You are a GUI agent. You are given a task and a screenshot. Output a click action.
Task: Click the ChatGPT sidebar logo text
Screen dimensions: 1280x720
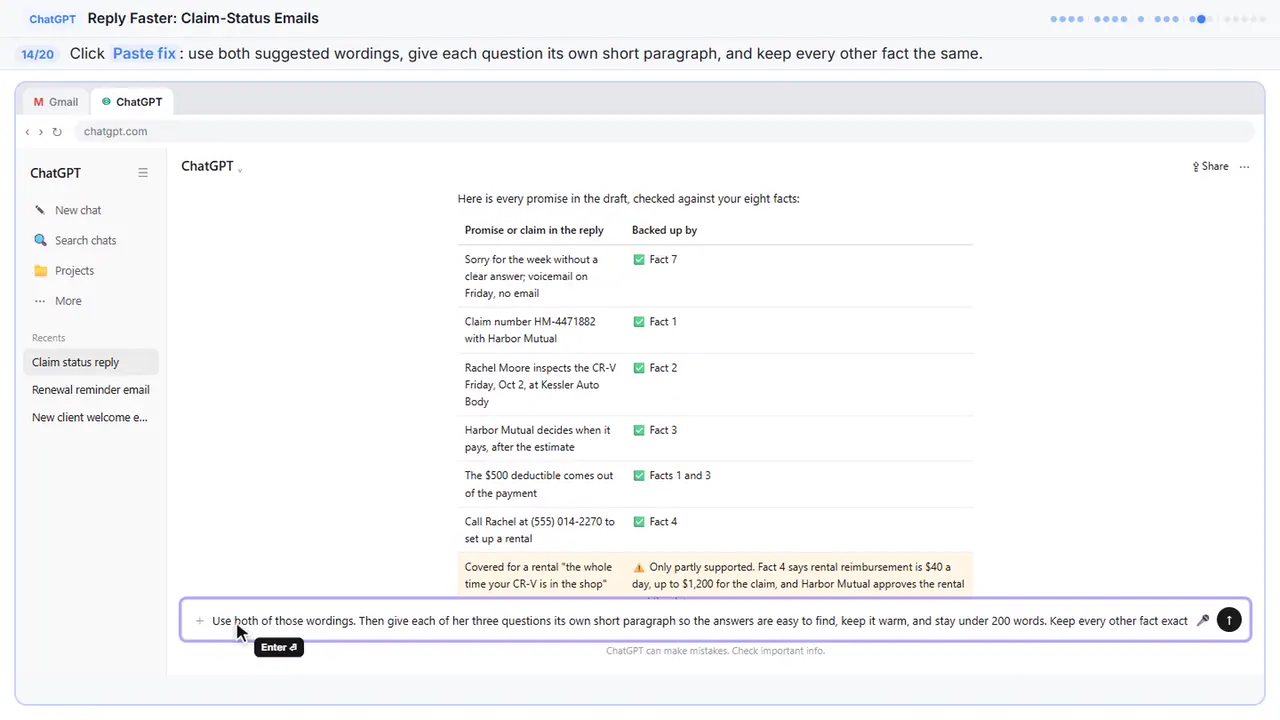click(56, 173)
